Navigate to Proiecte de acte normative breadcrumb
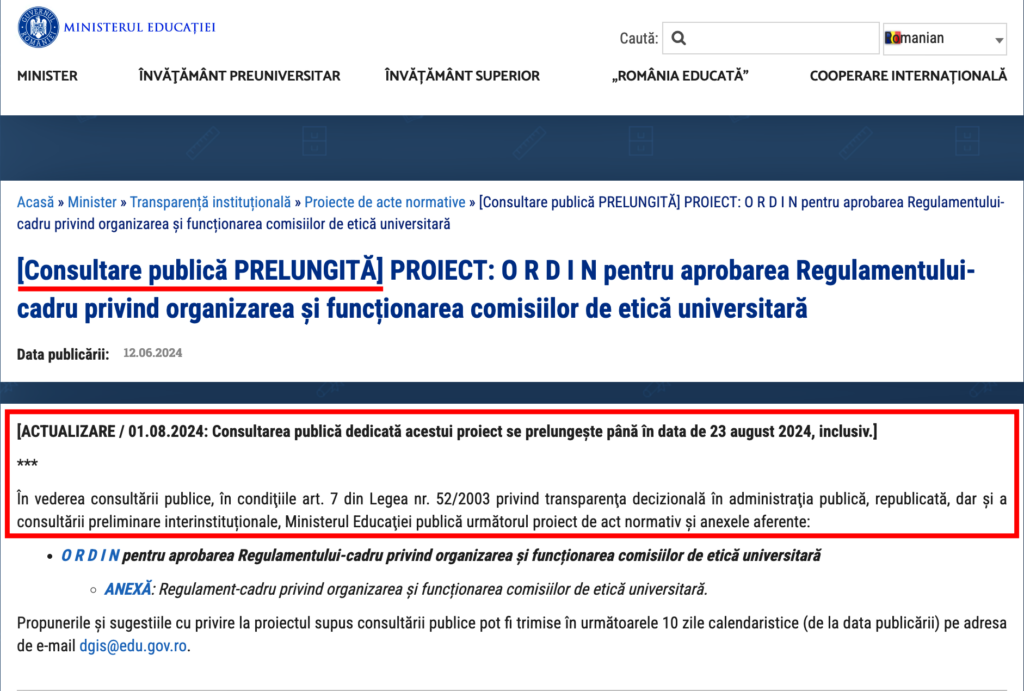This screenshot has height=691, width=1024. pos(384,202)
